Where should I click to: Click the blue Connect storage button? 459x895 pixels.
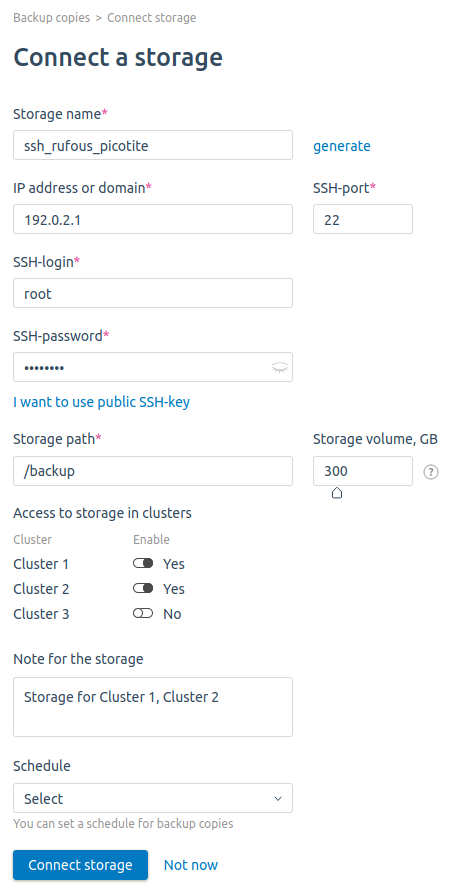point(80,865)
